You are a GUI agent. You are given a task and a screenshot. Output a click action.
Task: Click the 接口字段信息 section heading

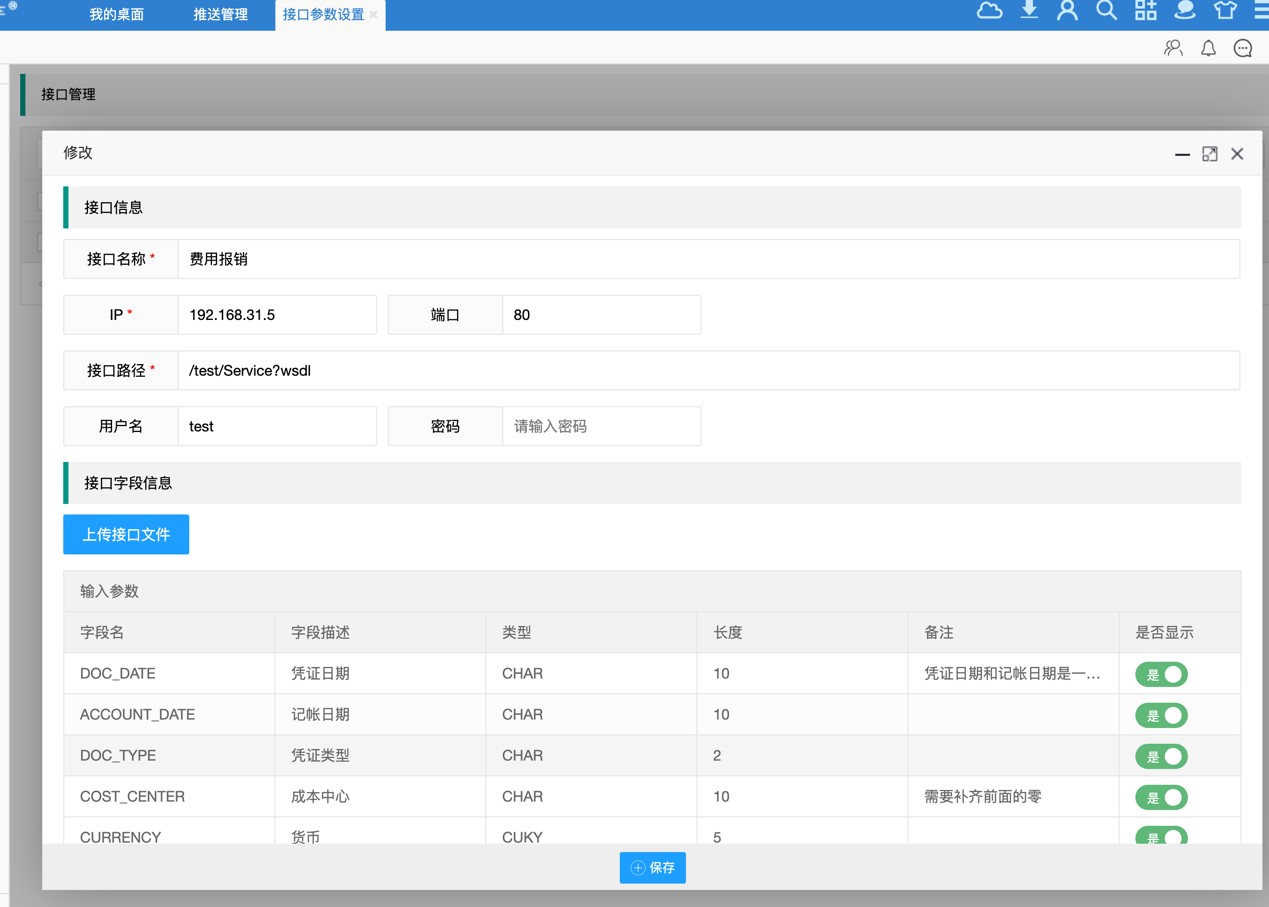coord(128,483)
